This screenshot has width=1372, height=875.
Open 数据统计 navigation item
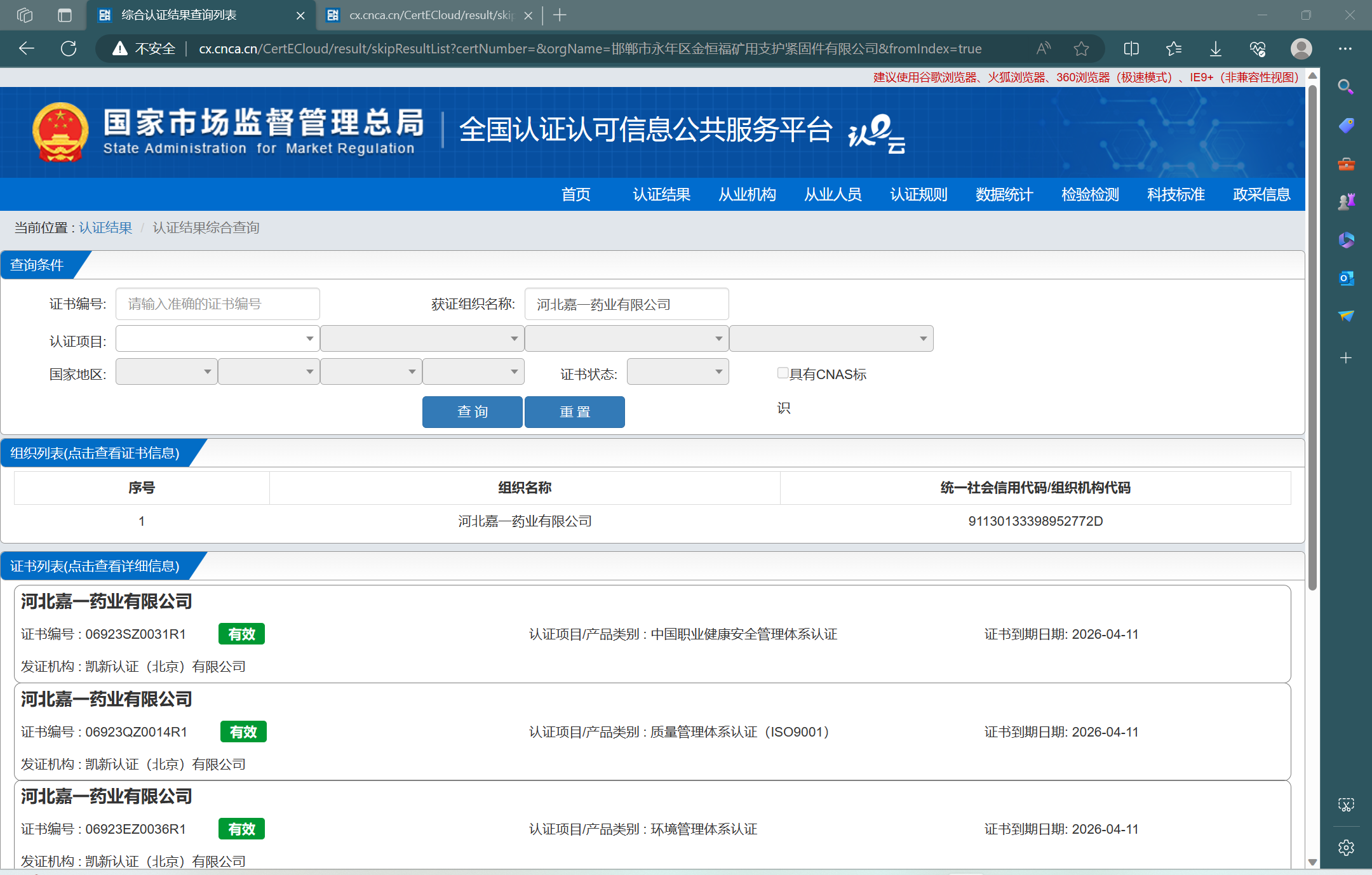1005,194
